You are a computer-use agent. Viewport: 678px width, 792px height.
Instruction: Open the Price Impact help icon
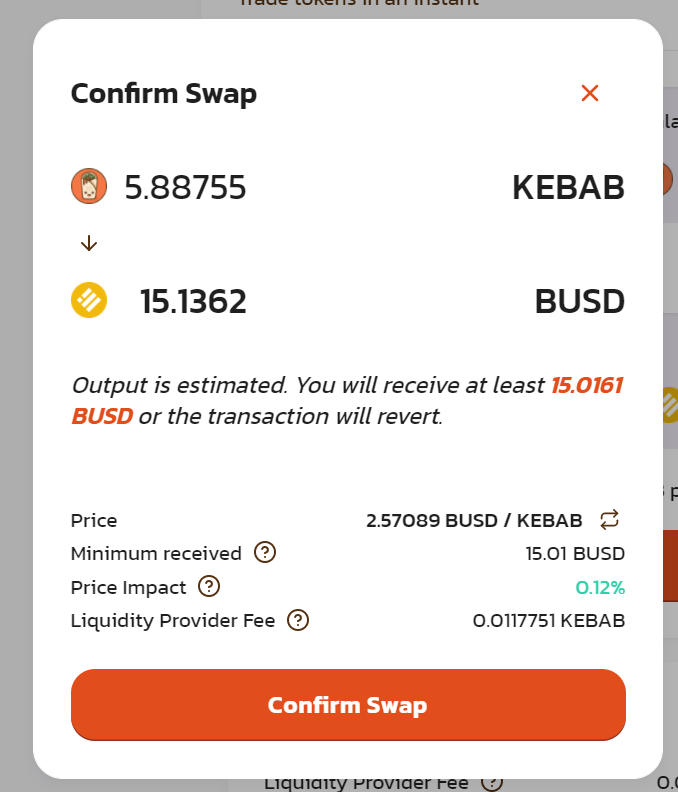[x=209, y=587]
